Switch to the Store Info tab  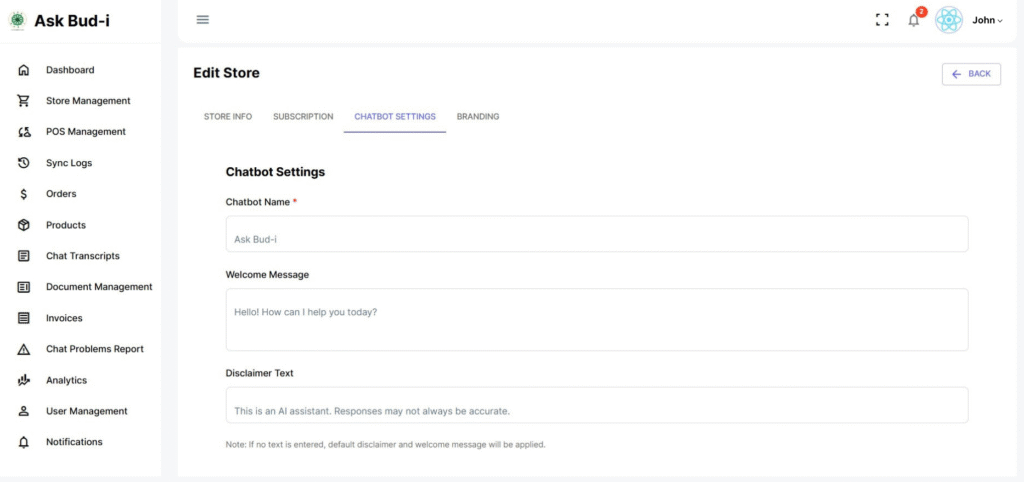coord(228,117)
